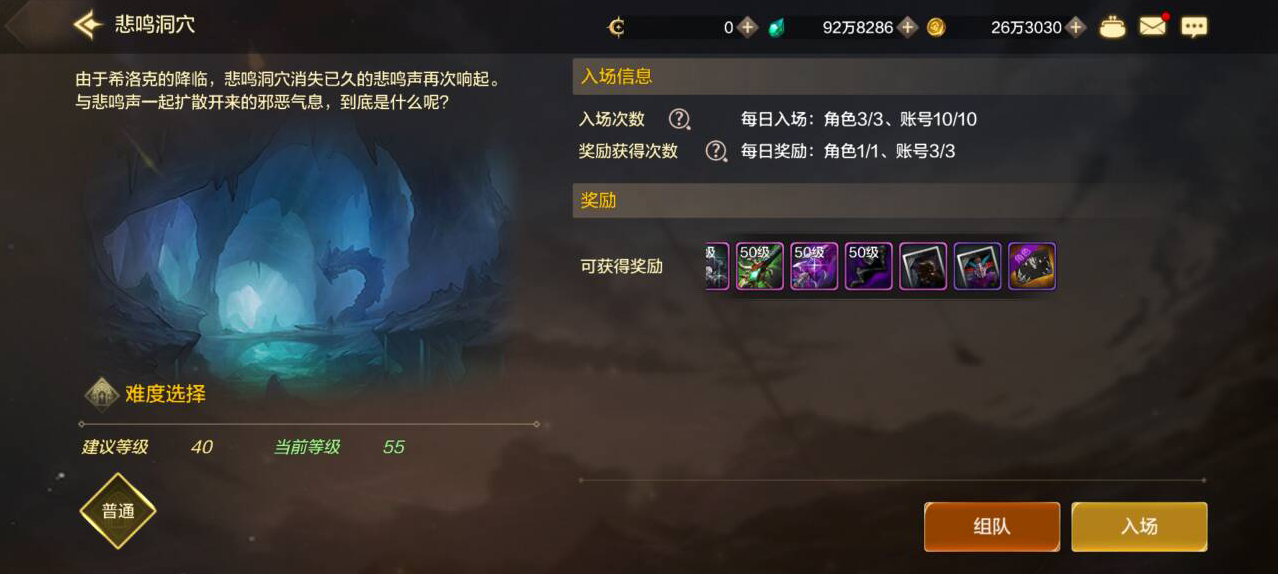View the last gold-framed reward item
This screenshot has height=574, width=1279.
(x=1032, y=266)
